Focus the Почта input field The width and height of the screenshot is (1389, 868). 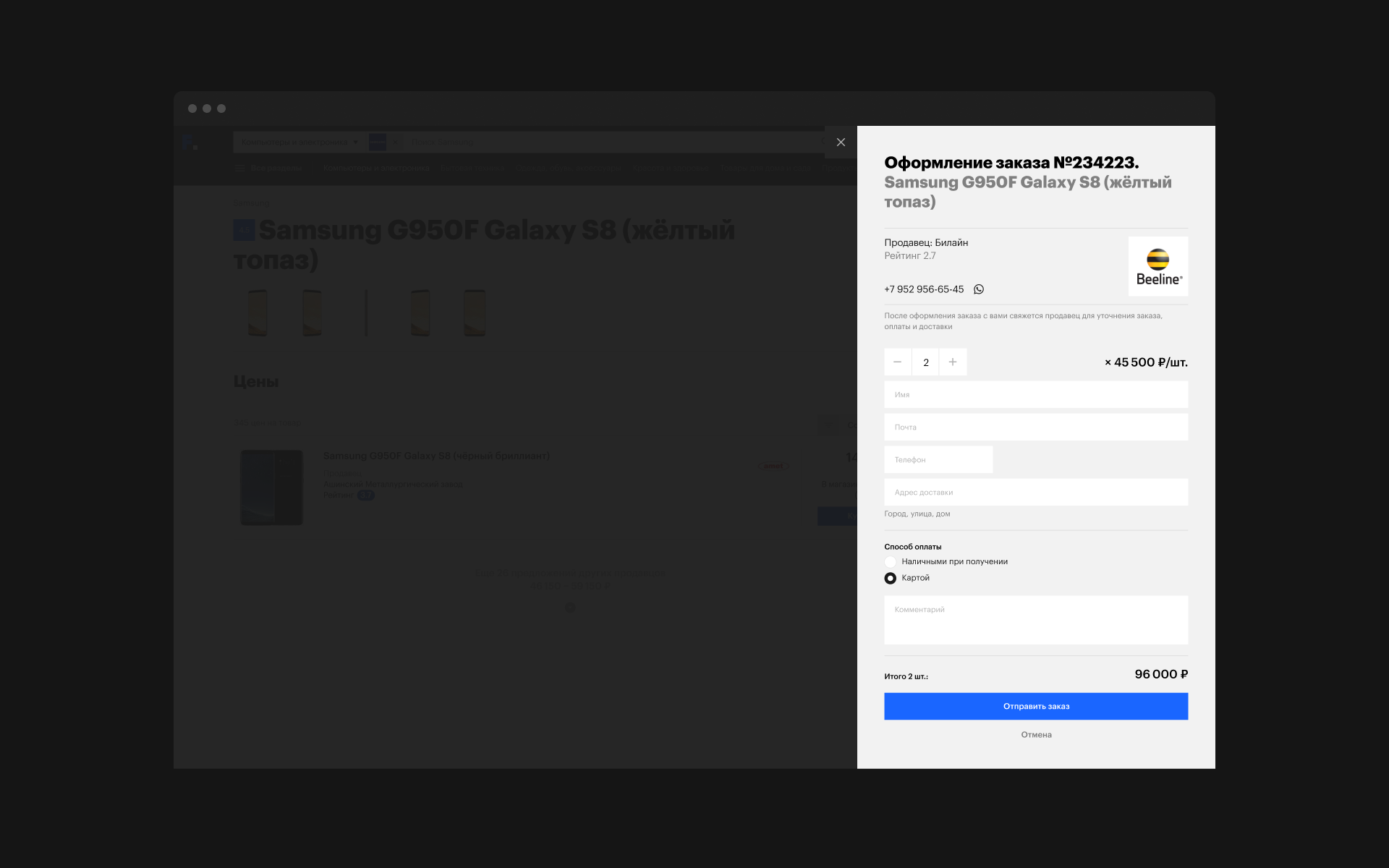1036,427
